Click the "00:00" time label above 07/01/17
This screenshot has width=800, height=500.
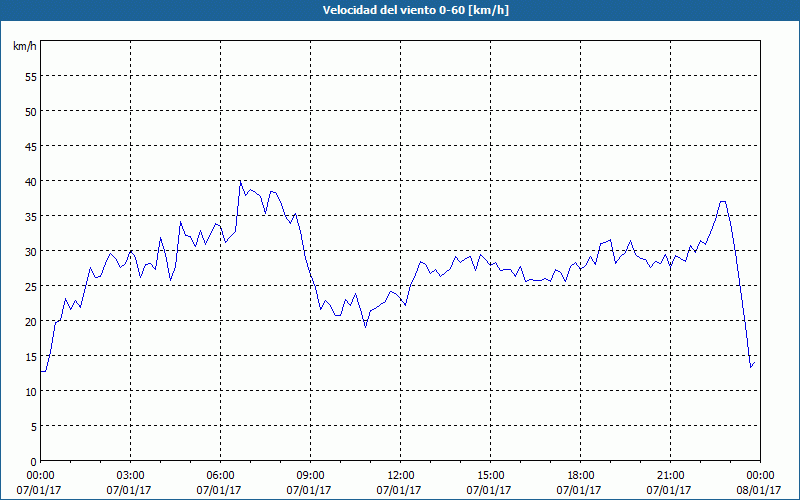pyautogui.click(x=40, y=476)
